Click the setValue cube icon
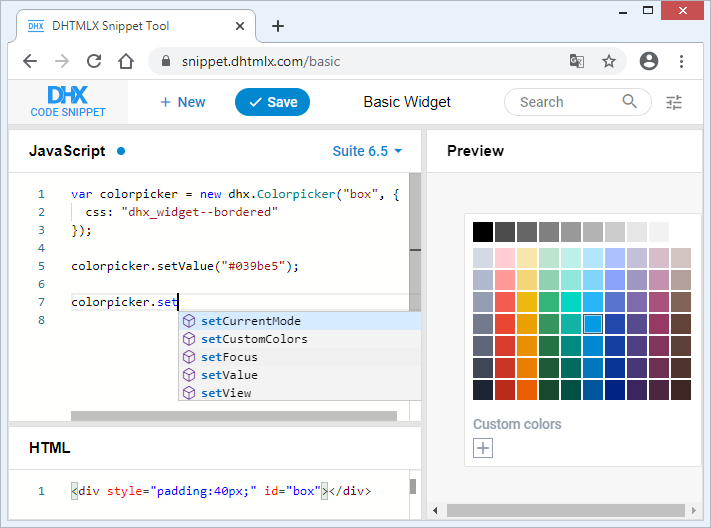The height and width of the screenshot is (528, 711). [189, 375]
